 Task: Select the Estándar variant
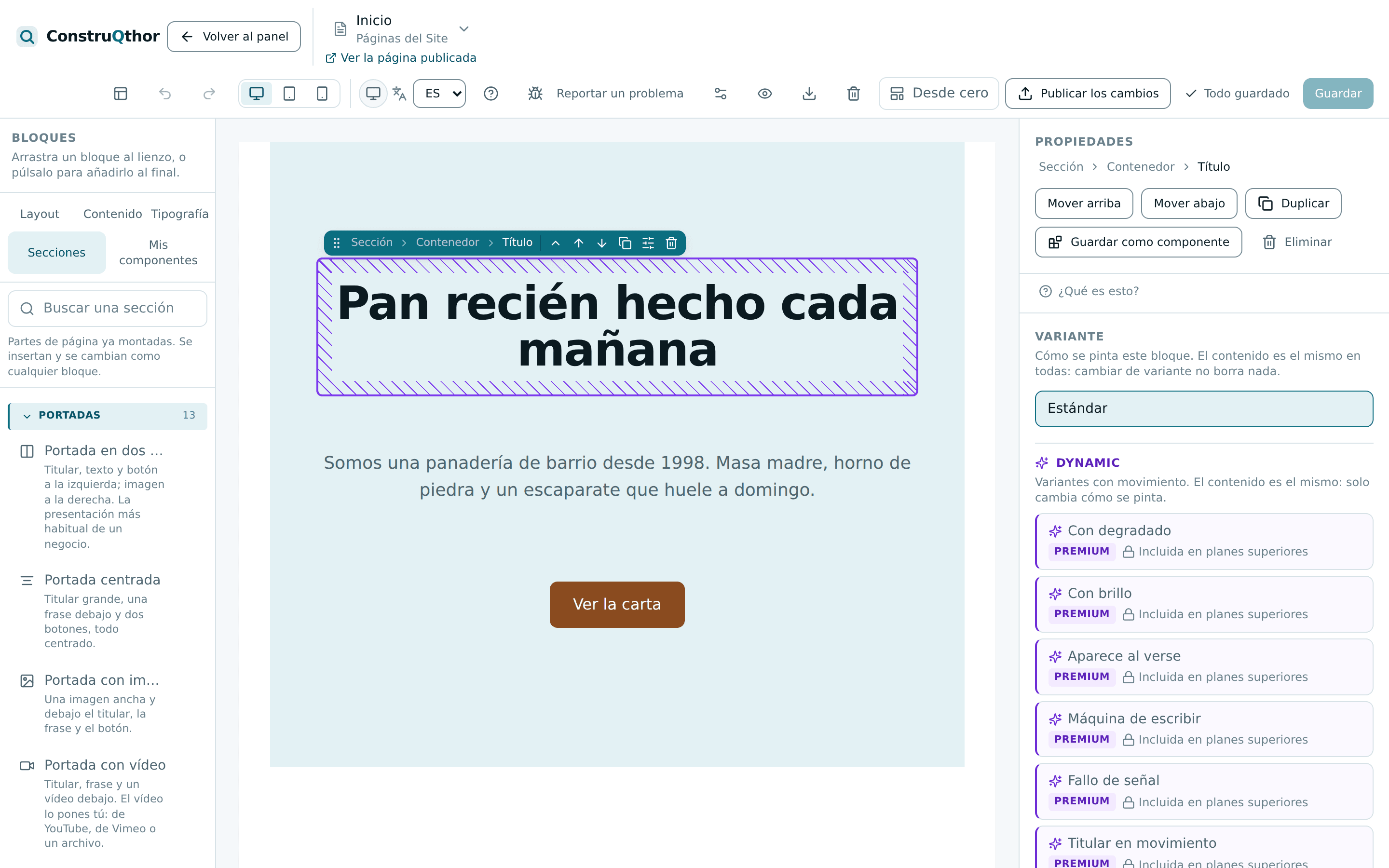1204,409
